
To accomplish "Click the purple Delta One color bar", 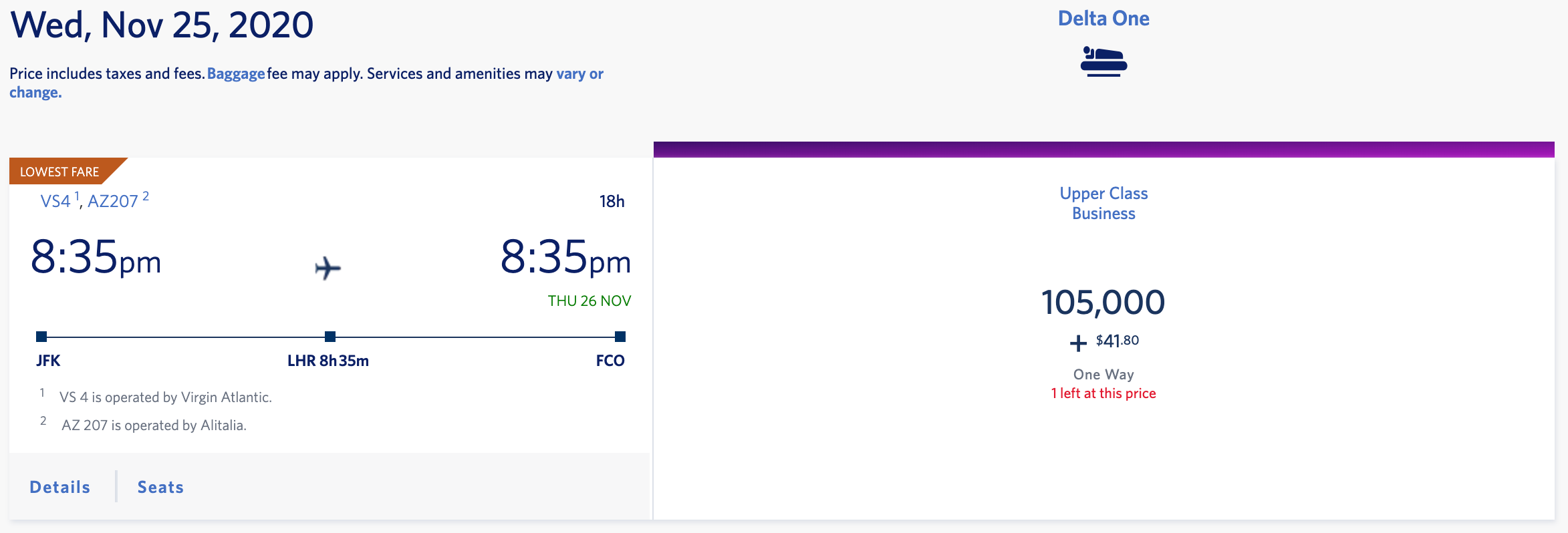I will 1103,150.
